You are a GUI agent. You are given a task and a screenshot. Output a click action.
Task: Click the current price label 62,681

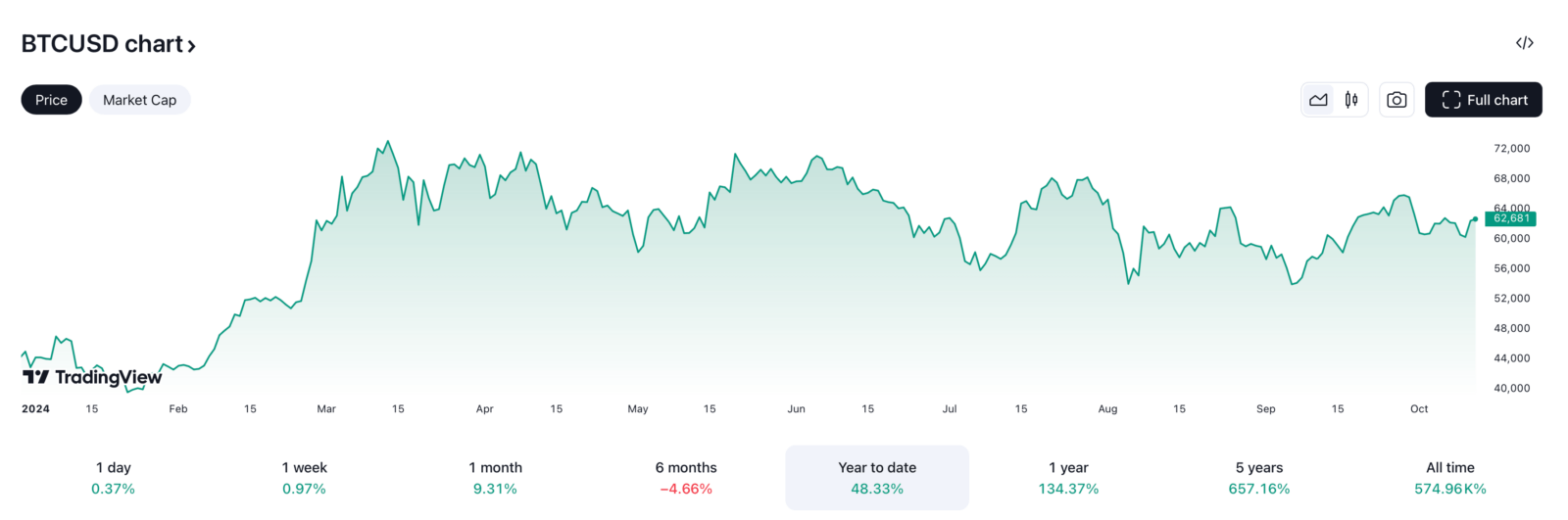(1510, 218)
